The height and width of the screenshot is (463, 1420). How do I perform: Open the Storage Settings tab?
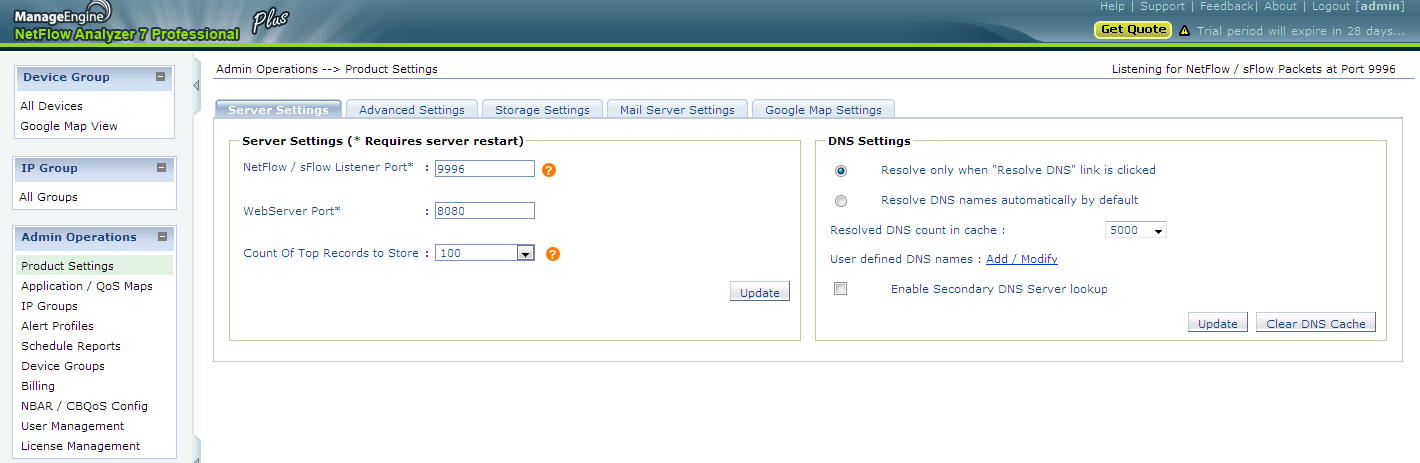[x=542, y=110]
